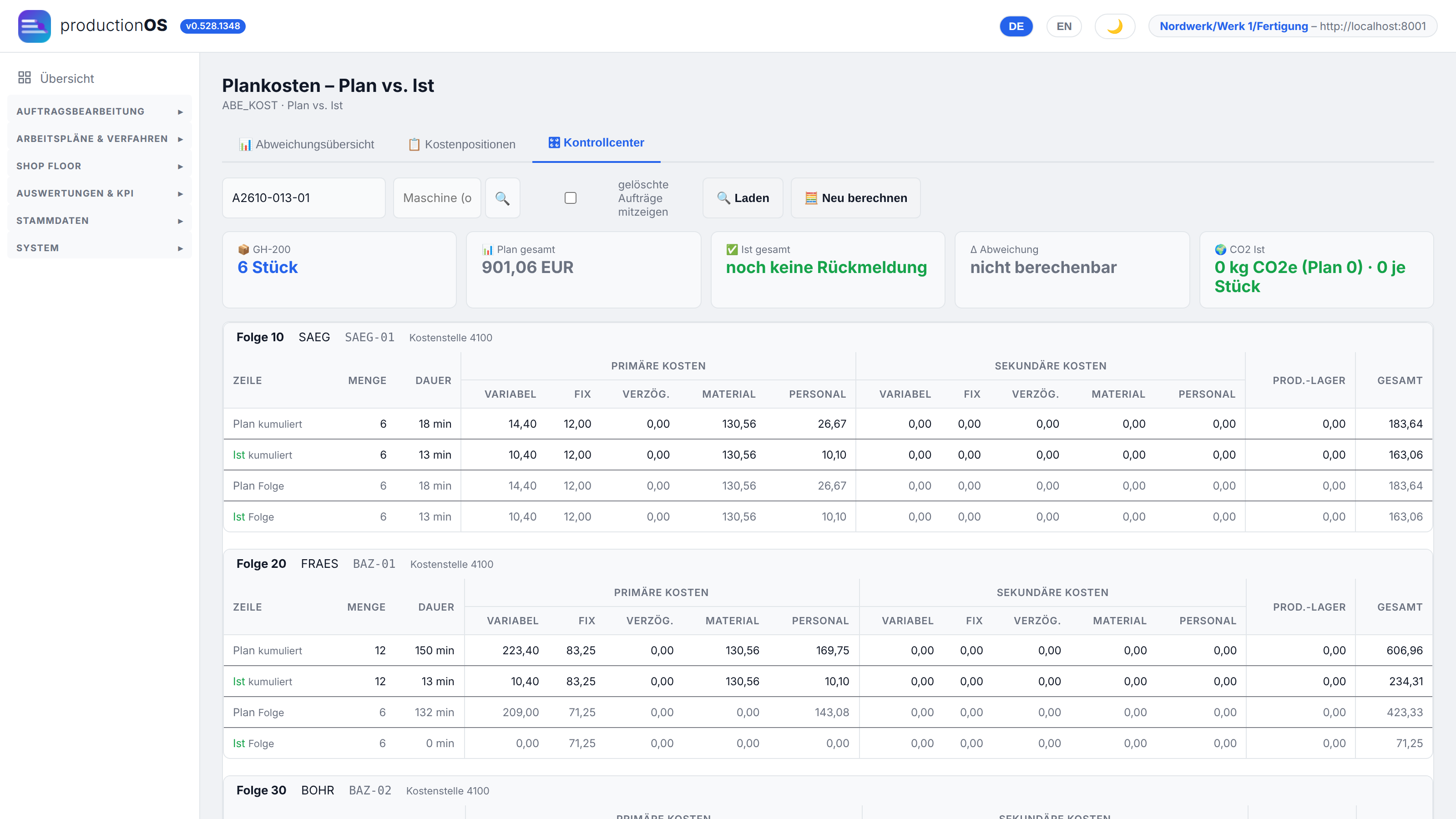Click '150 min' duration in Folge 20
Viewport: 1456px width, 819px height.
point(434,651)
